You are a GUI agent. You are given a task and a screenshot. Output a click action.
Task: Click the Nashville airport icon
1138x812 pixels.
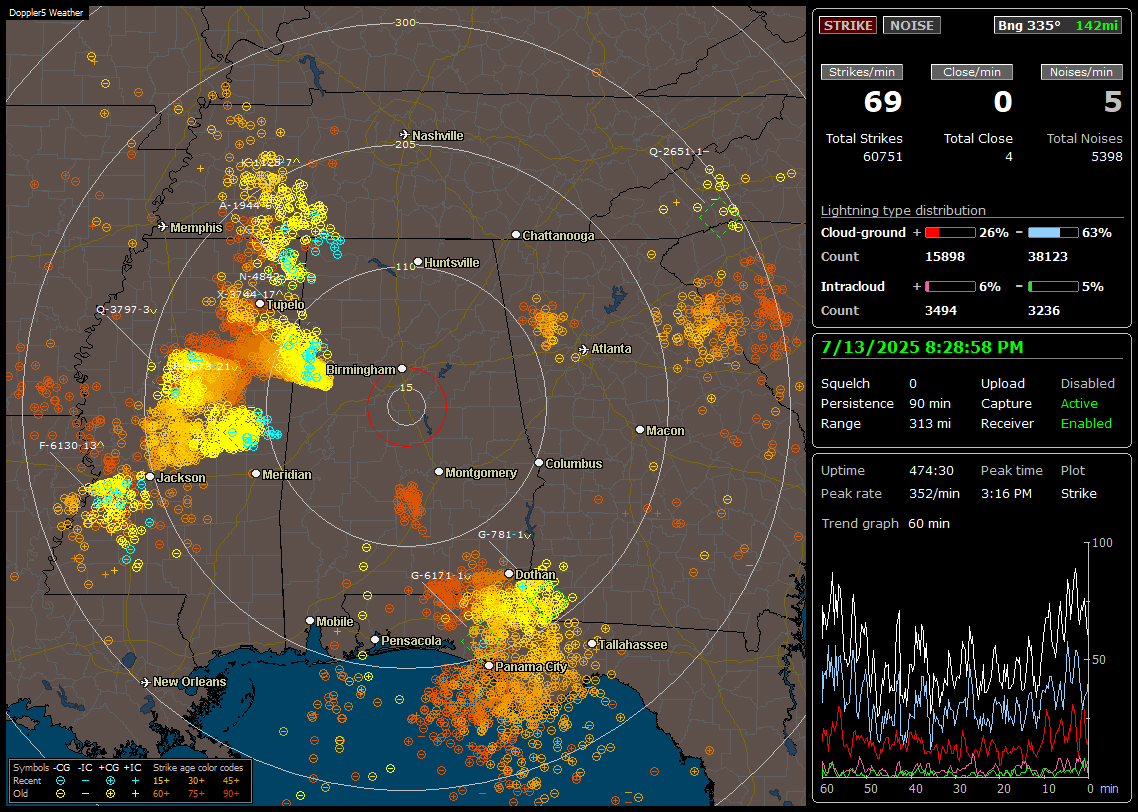(404, 135)
